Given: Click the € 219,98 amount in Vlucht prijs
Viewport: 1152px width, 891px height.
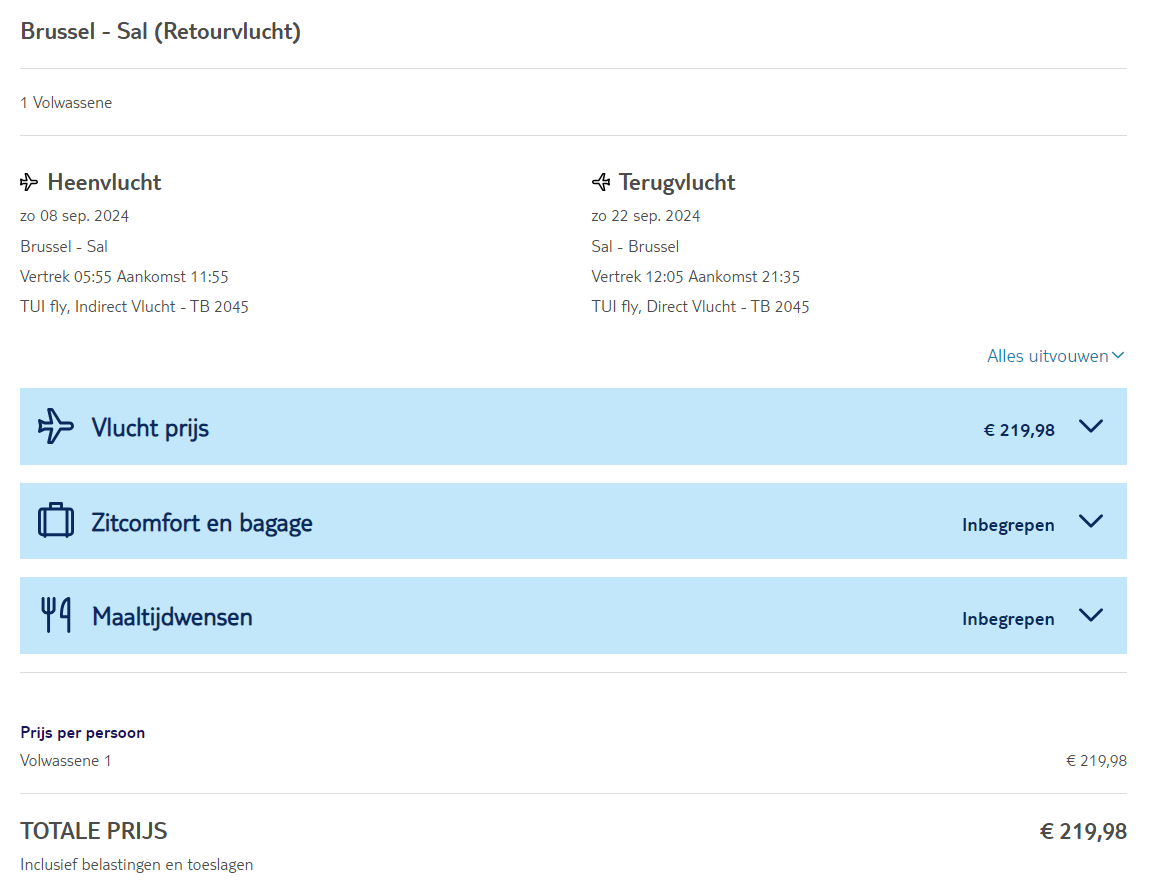Looking at the screenshot, I should point(1018,430).
